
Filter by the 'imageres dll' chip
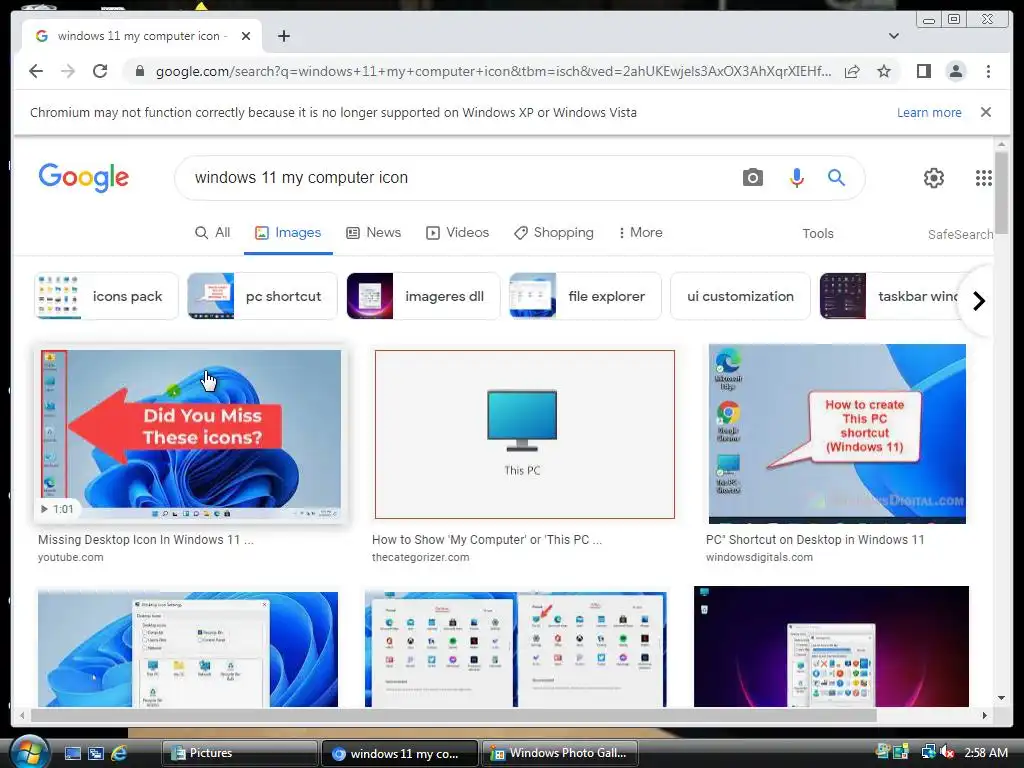tap(423, 296)
